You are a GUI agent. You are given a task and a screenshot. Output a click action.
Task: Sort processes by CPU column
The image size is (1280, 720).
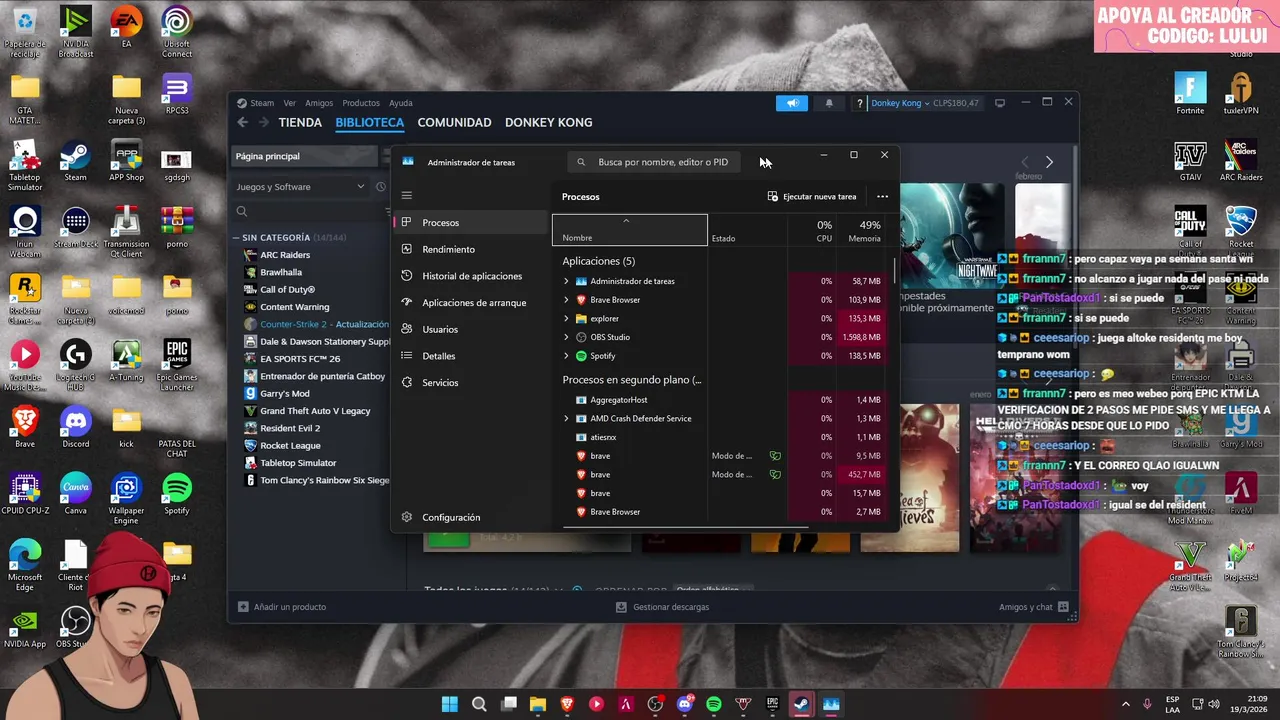824,231
